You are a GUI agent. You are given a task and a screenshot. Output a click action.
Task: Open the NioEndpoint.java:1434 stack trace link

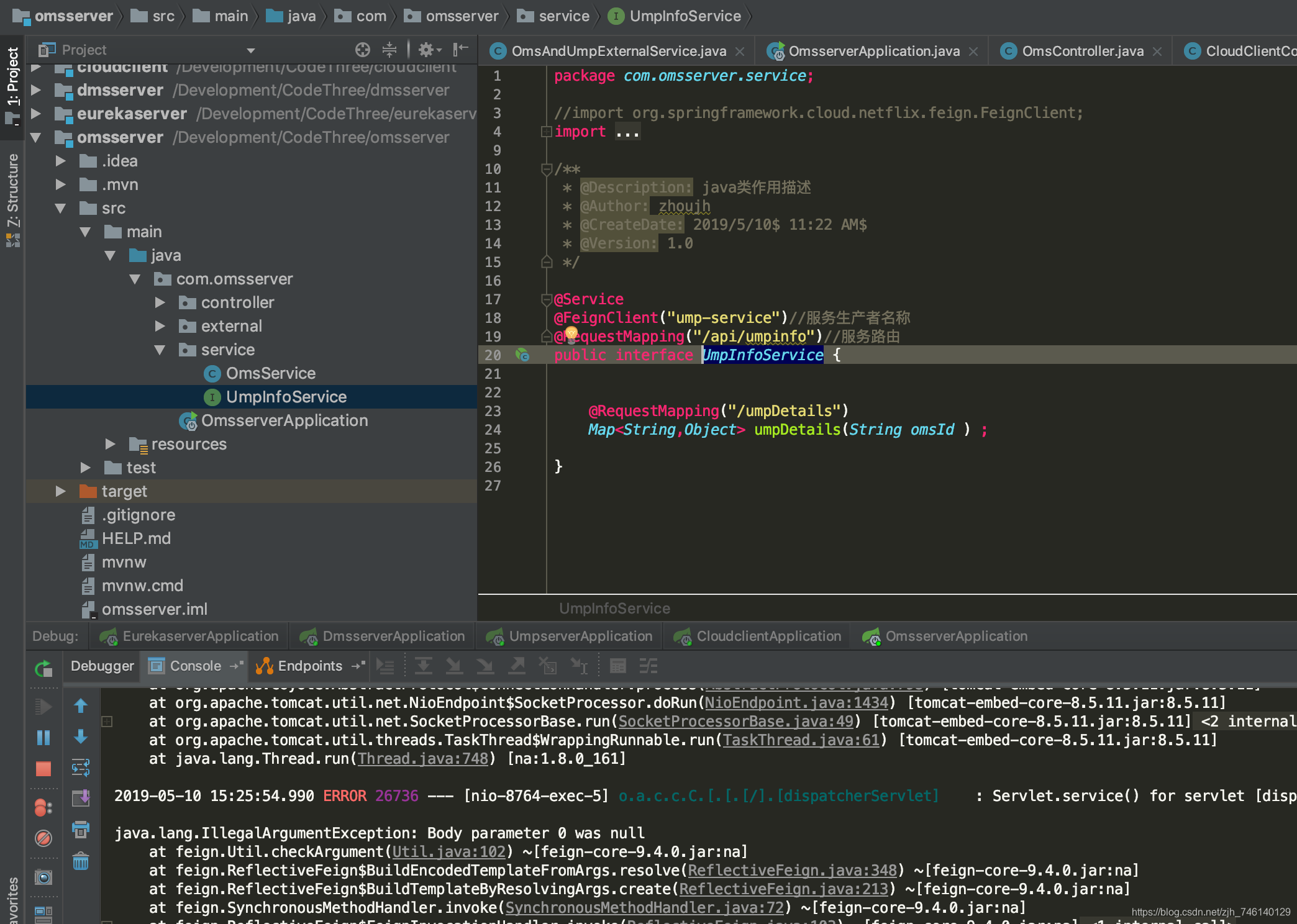[x=796, y=703]
